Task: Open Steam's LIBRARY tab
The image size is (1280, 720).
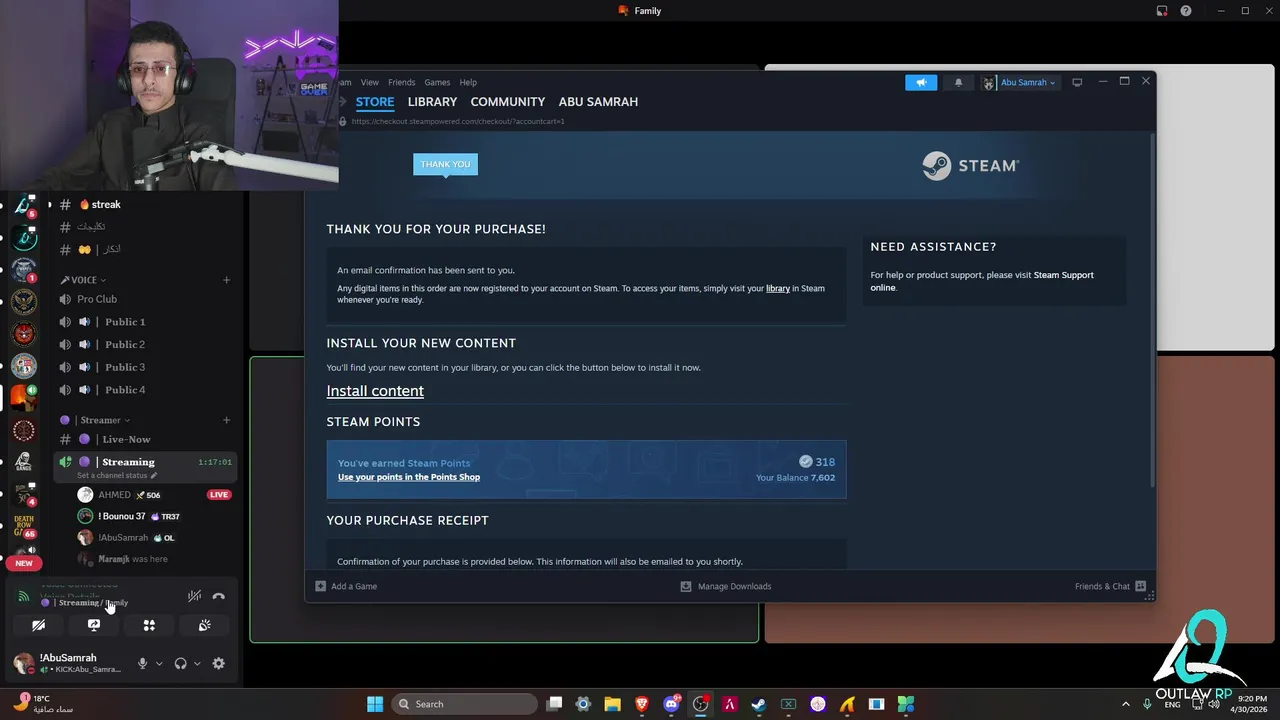Action: coord(432,102)
